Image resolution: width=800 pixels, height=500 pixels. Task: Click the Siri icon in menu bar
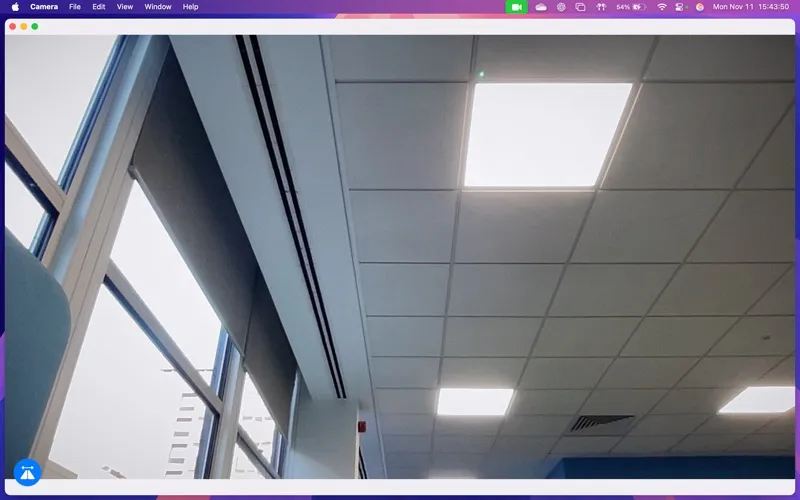click(x=700, y=7)
